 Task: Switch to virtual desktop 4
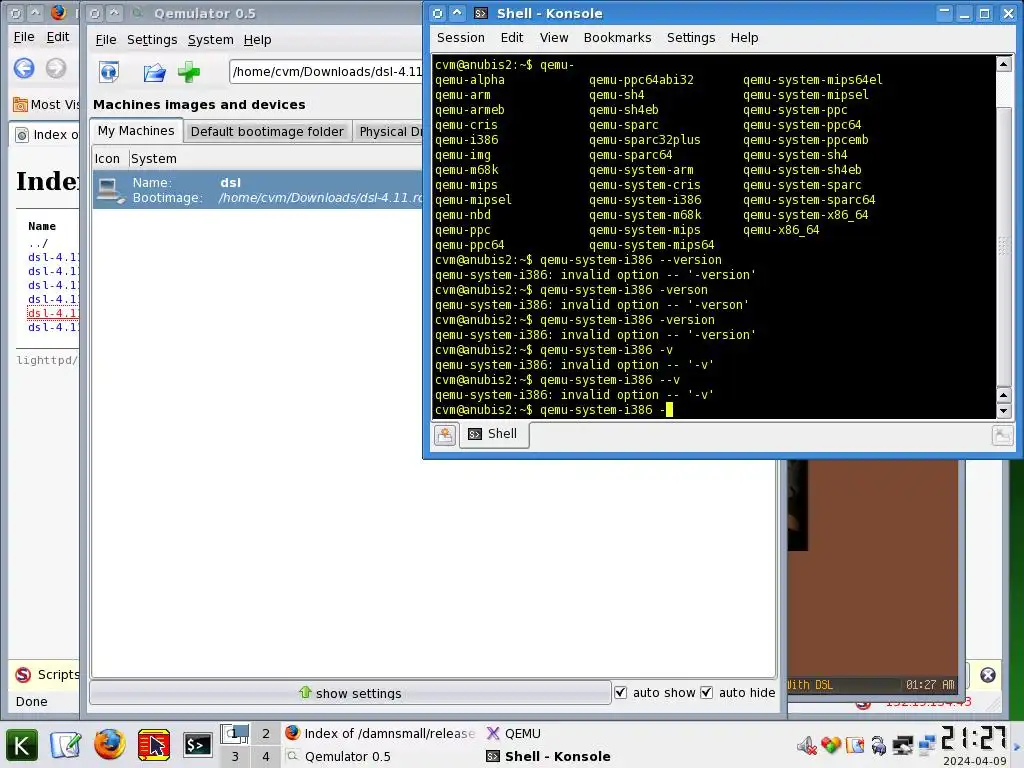[266, 756]
